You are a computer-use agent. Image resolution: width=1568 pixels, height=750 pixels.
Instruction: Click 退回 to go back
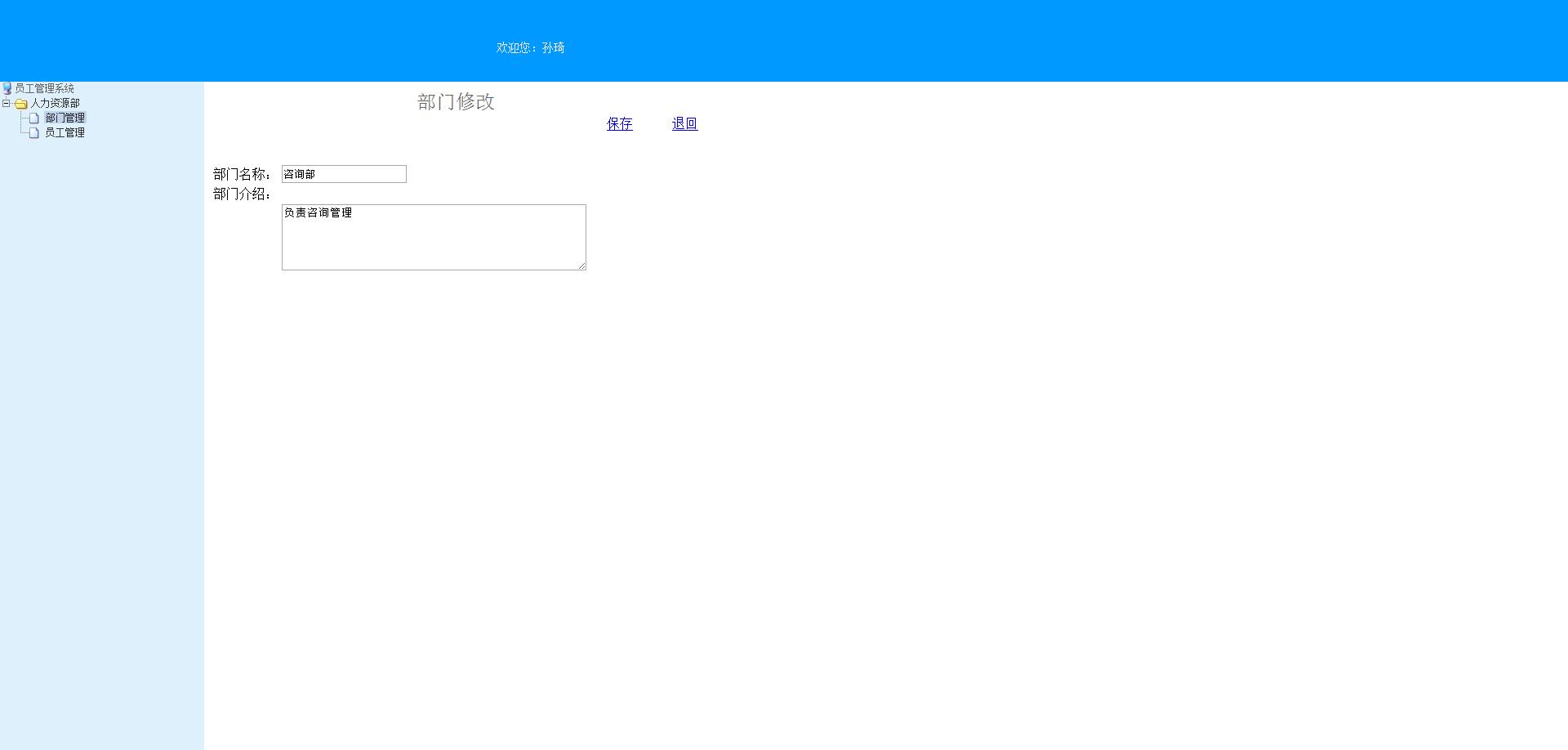684,123
